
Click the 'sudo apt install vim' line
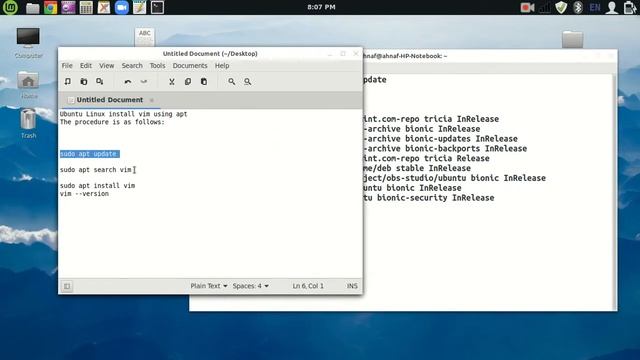point(97,186)
